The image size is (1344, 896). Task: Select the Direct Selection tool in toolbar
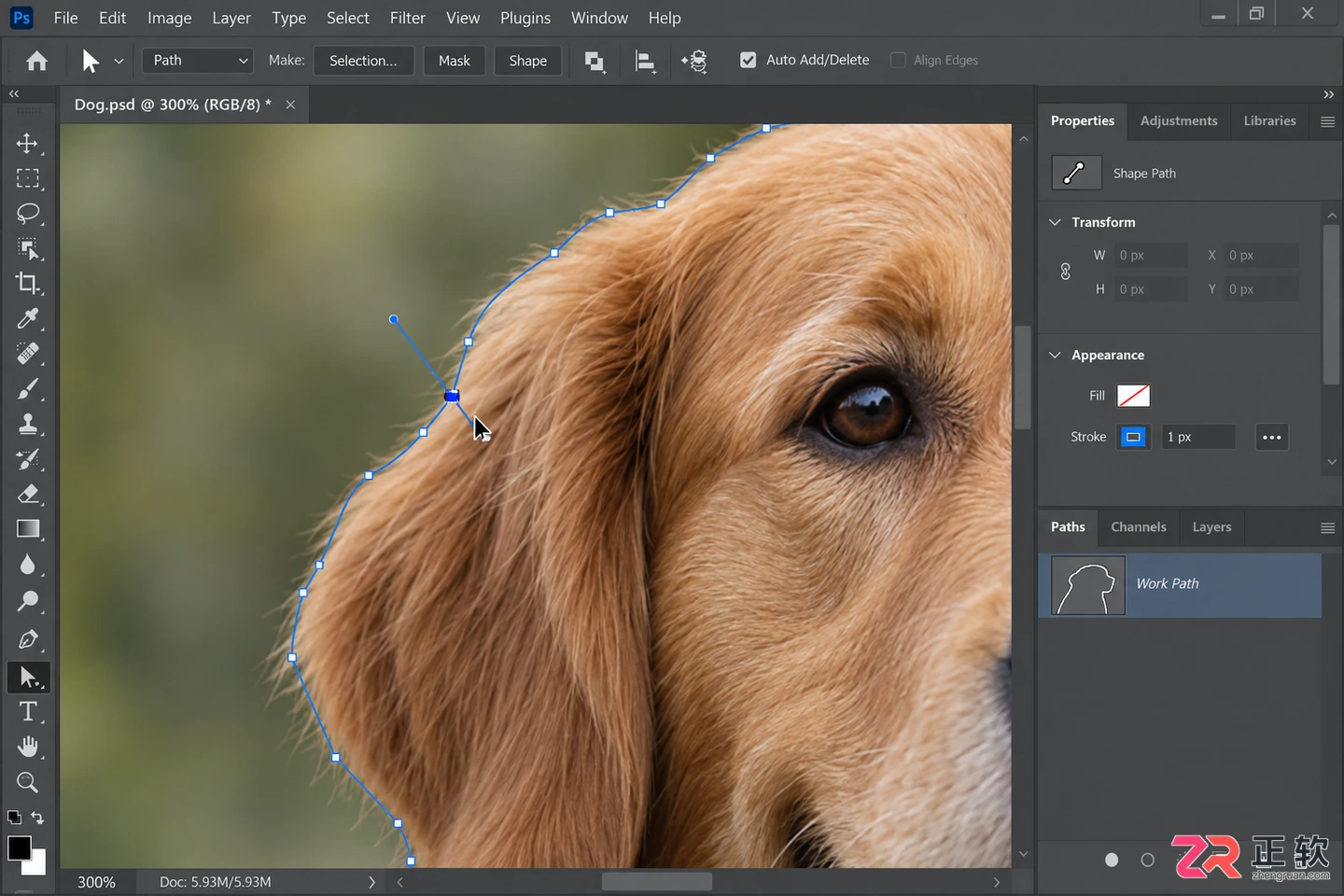(28, 677)
